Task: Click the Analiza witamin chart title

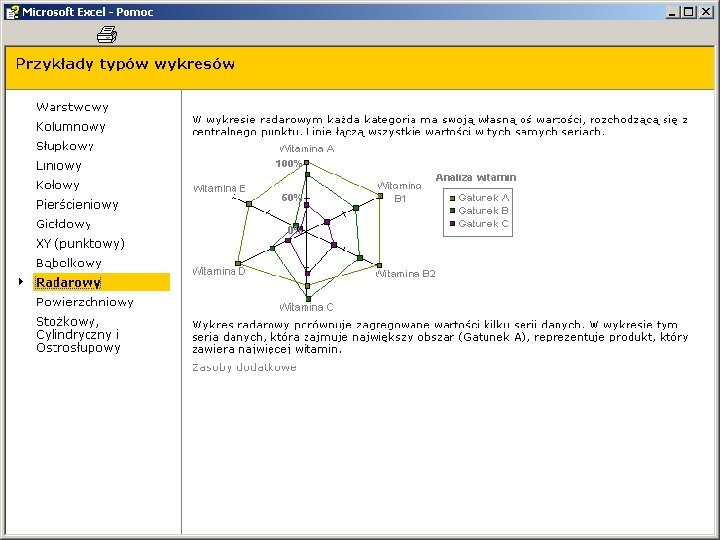Action: point(476,177)
